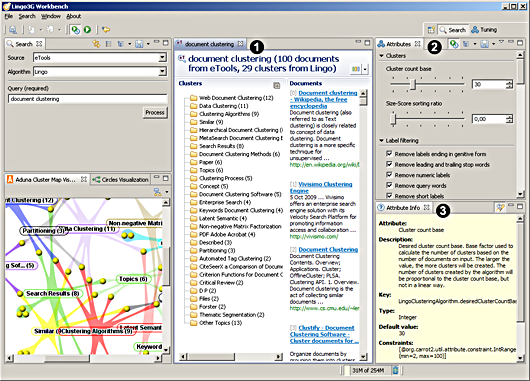The width and height of the screenshot is (530, 381).
Task: Click the garbage collector trash icon
Action: pyautogui.click(x=395, y=370)
